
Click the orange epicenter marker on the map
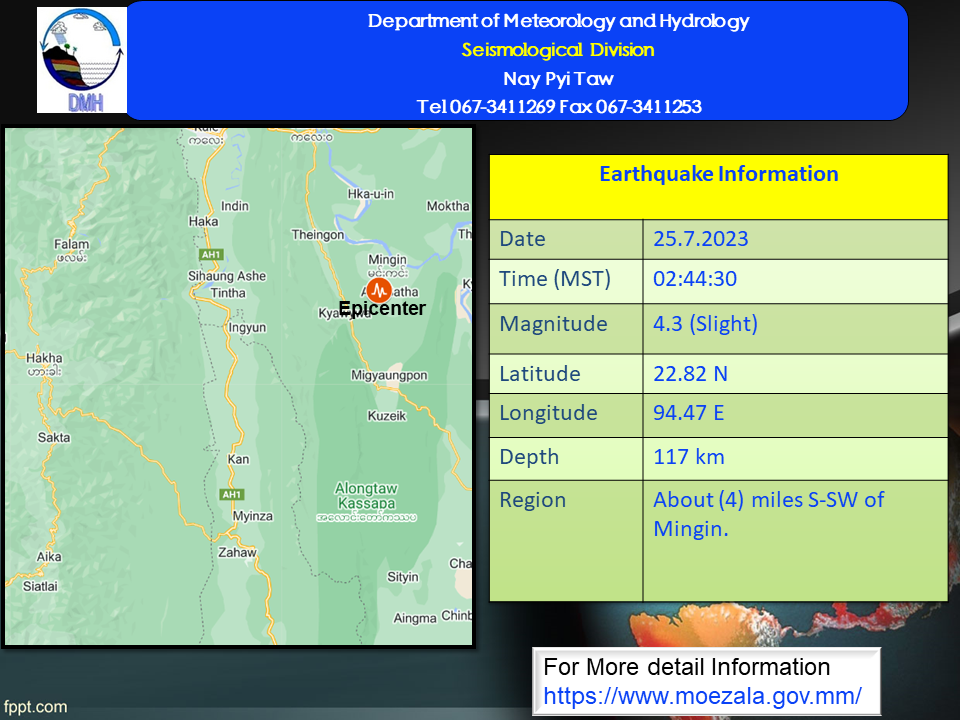380,290
